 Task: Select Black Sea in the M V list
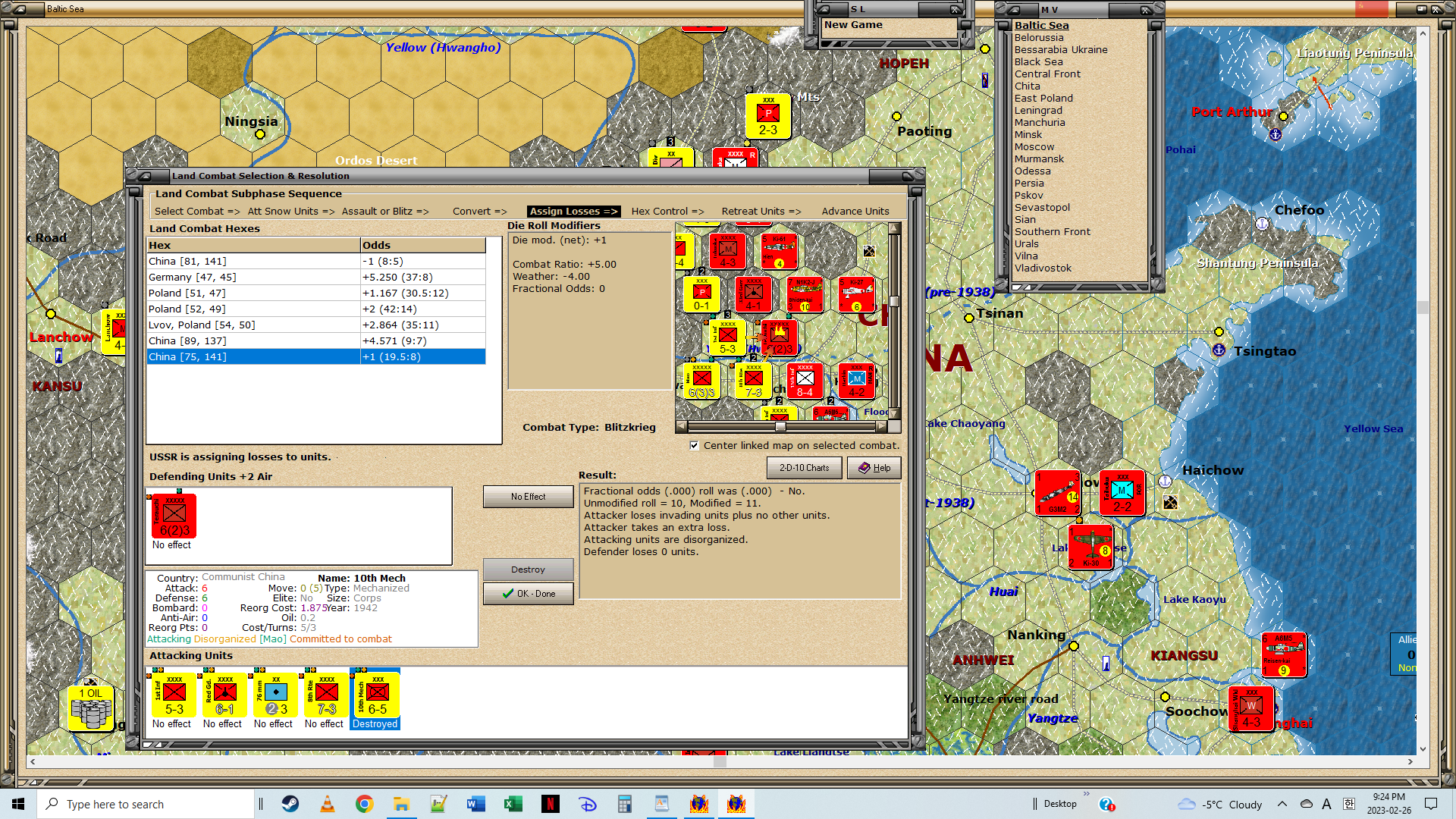pos(1038,61)
